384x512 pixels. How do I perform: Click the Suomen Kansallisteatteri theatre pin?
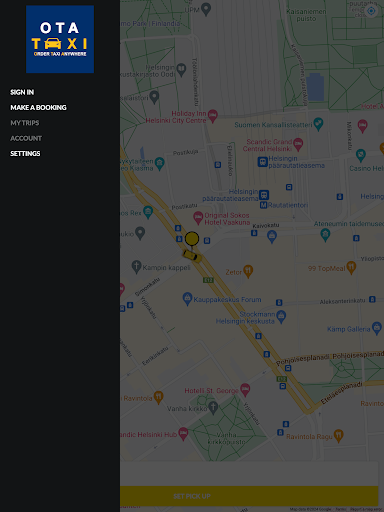318,124
